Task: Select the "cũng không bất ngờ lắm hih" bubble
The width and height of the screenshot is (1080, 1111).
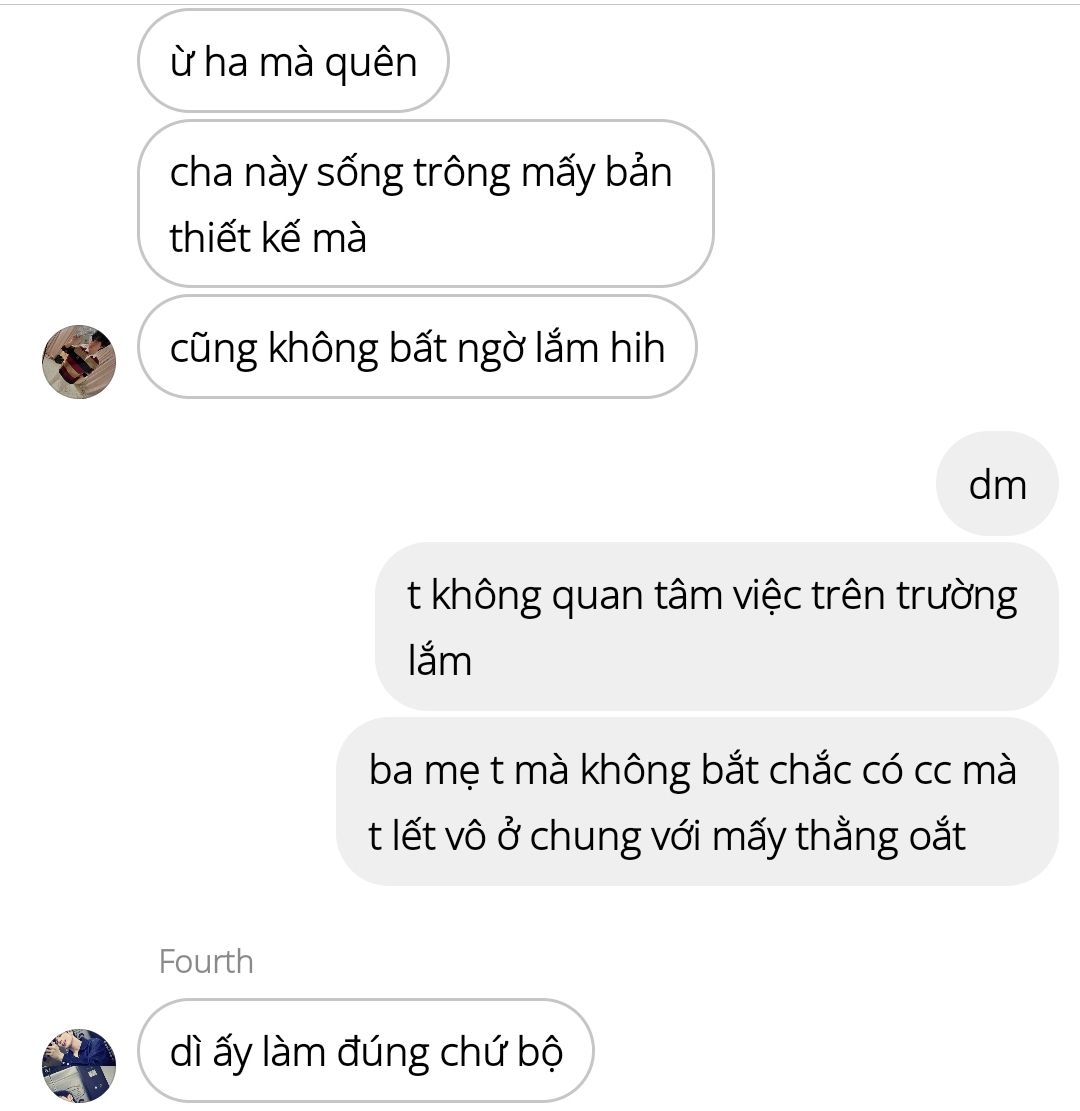Action: 417,347
